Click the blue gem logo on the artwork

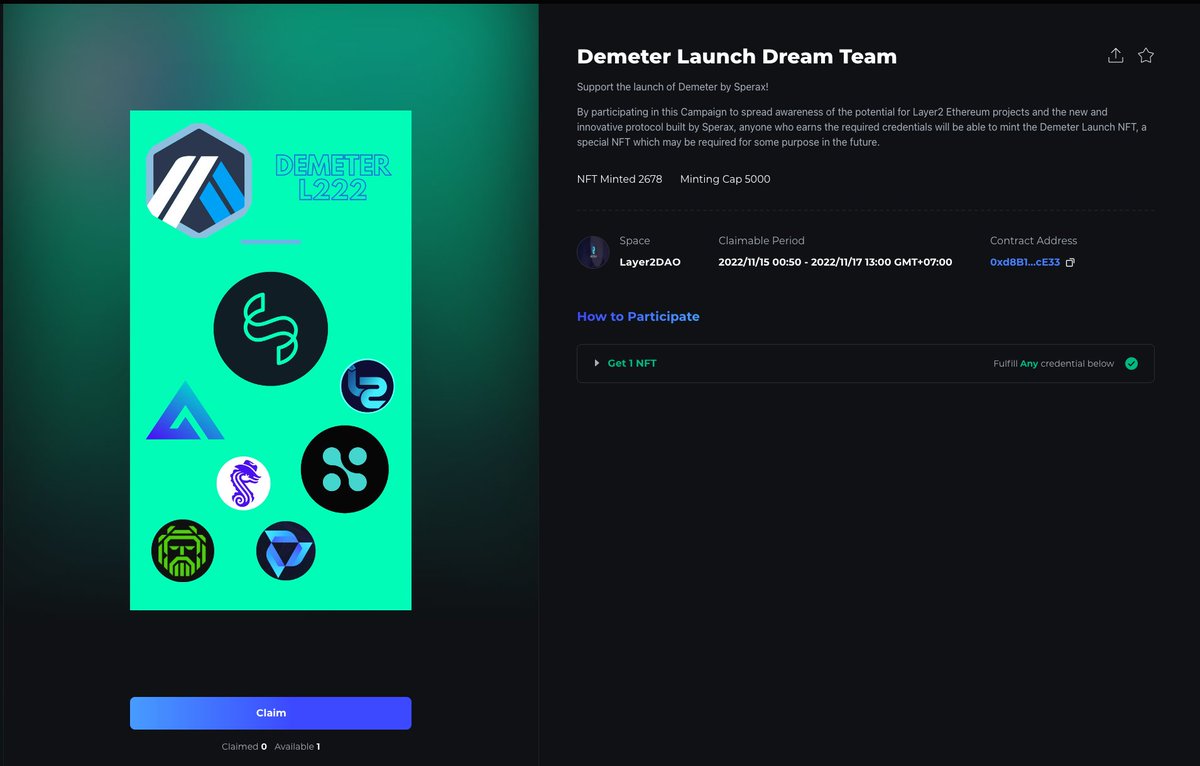(286, 550)
